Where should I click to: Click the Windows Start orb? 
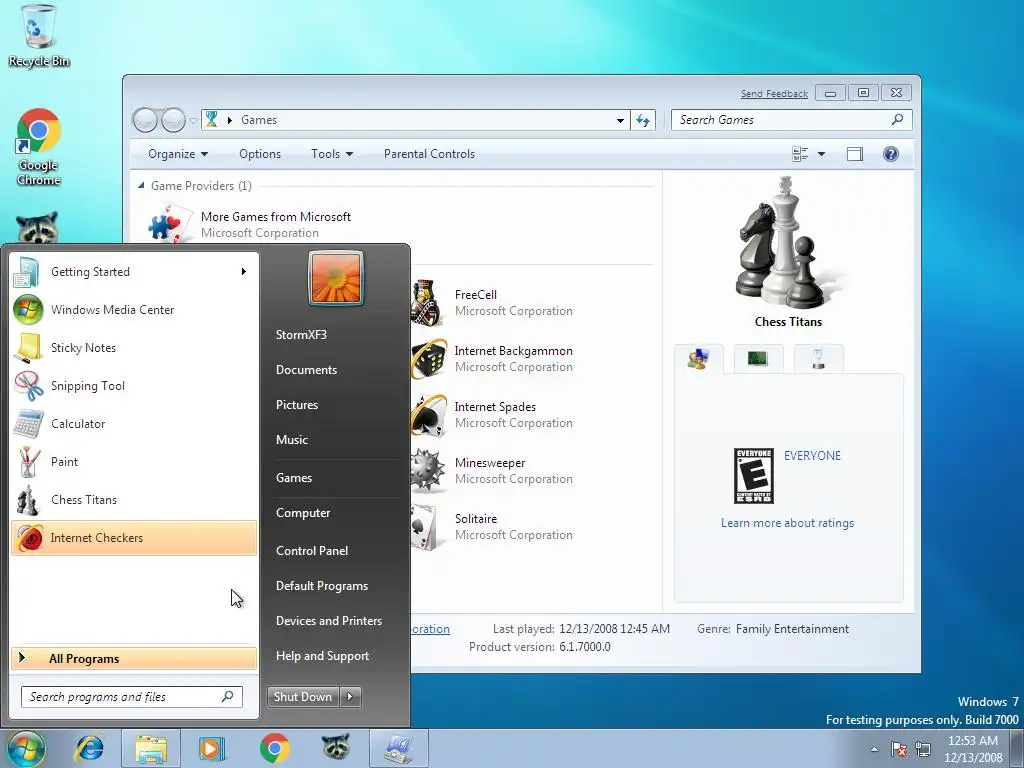tap(26, 748)
